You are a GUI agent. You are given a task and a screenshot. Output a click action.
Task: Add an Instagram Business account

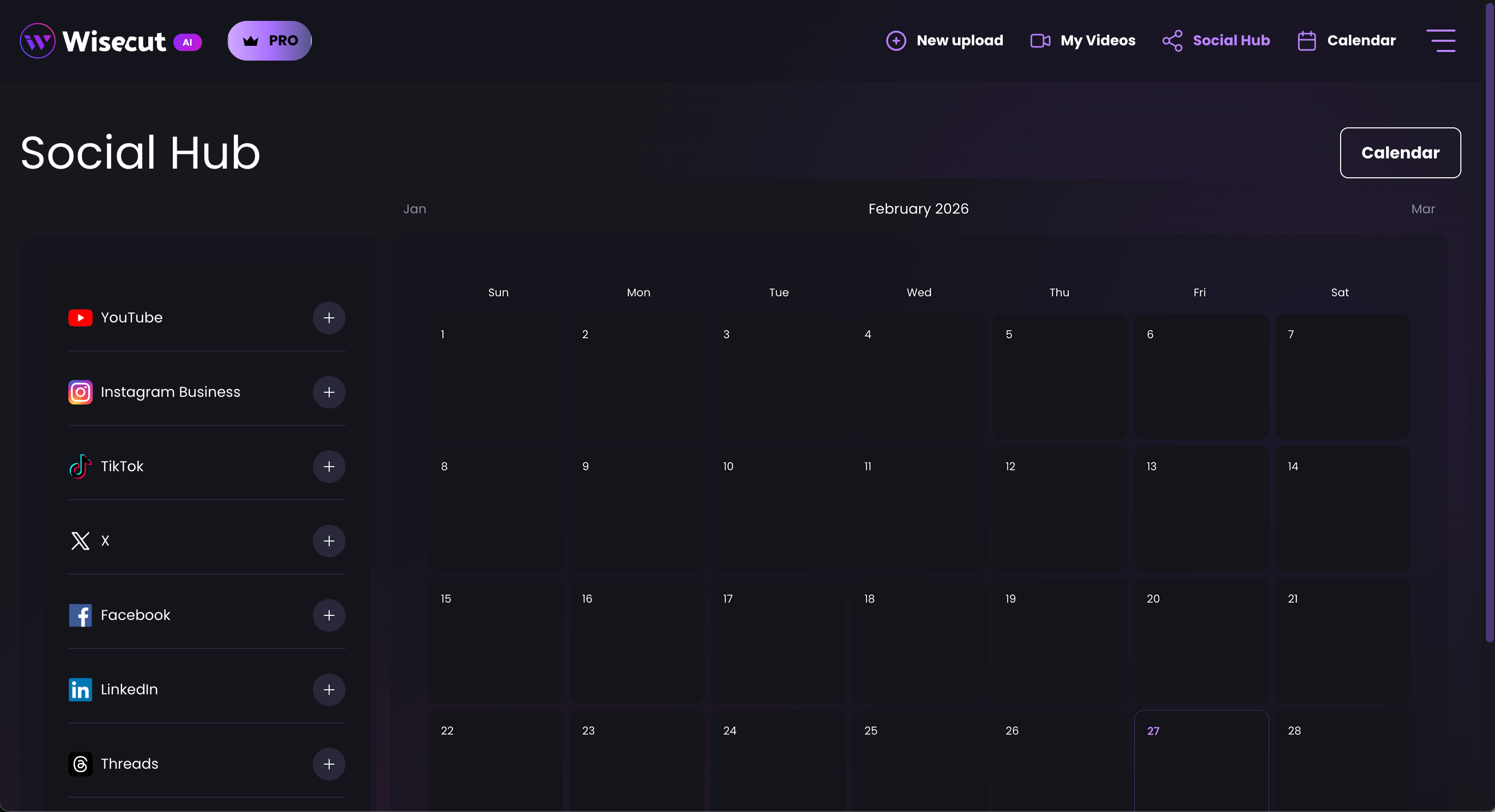pyautogui.click(x=329, y=392)
